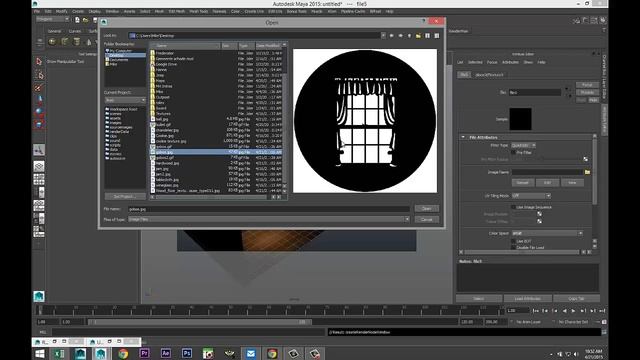This screenshot has width=640, height=360.
Task: Open Premiere Pro from the taskbar
Action: tap(144, 353)
